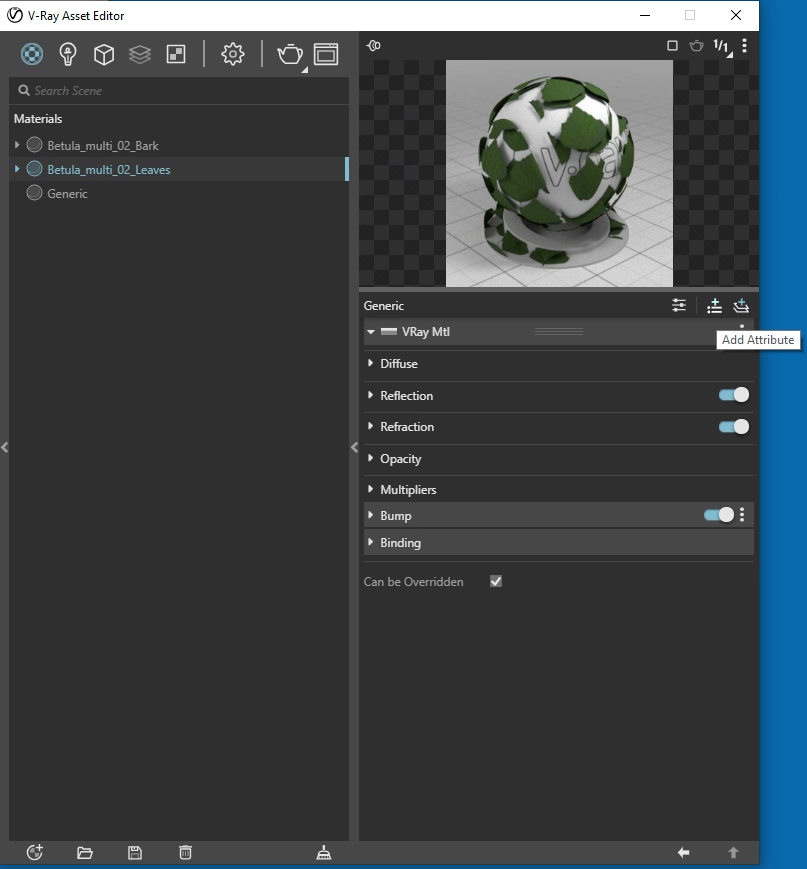Open the Materials category sphere icon
Screen dimensions: 807x869
click(x=32, y=54)
